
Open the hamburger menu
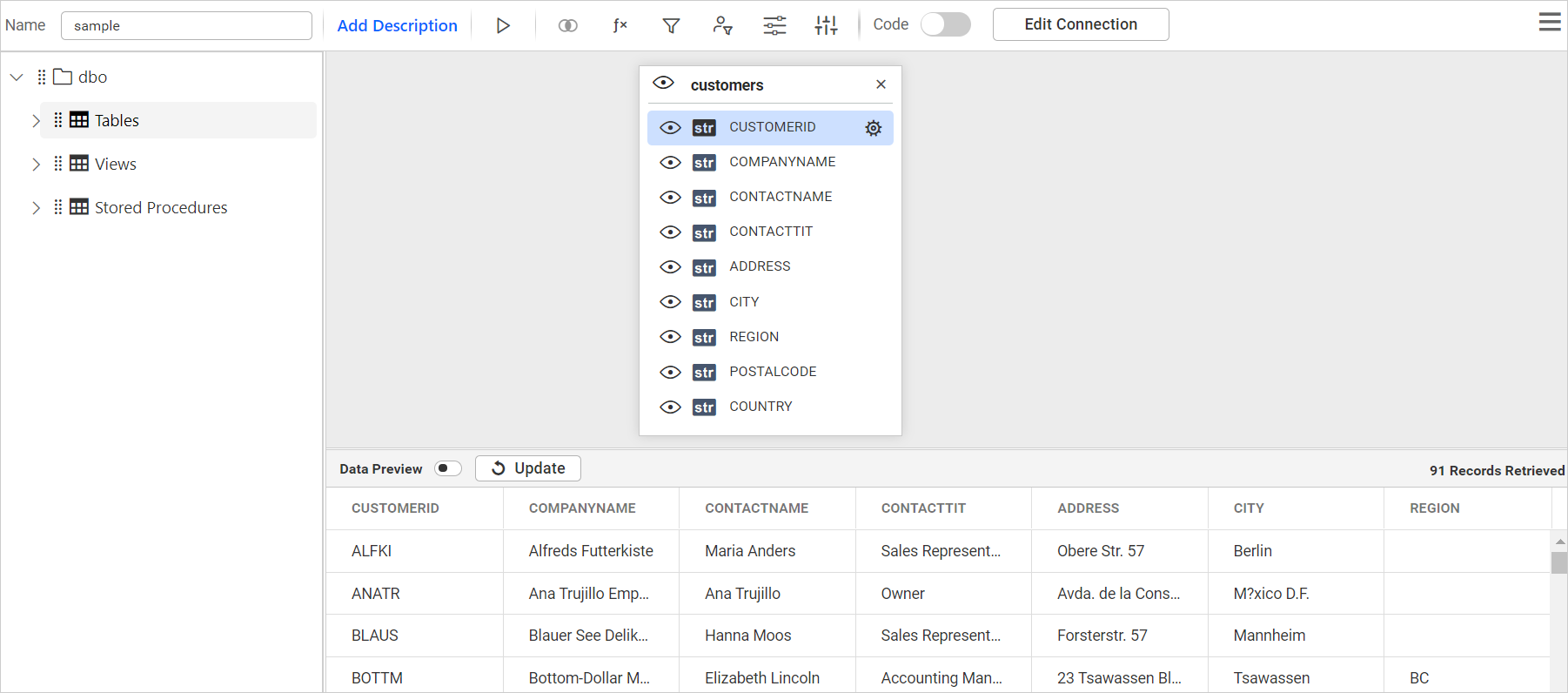coord(1549,23)
